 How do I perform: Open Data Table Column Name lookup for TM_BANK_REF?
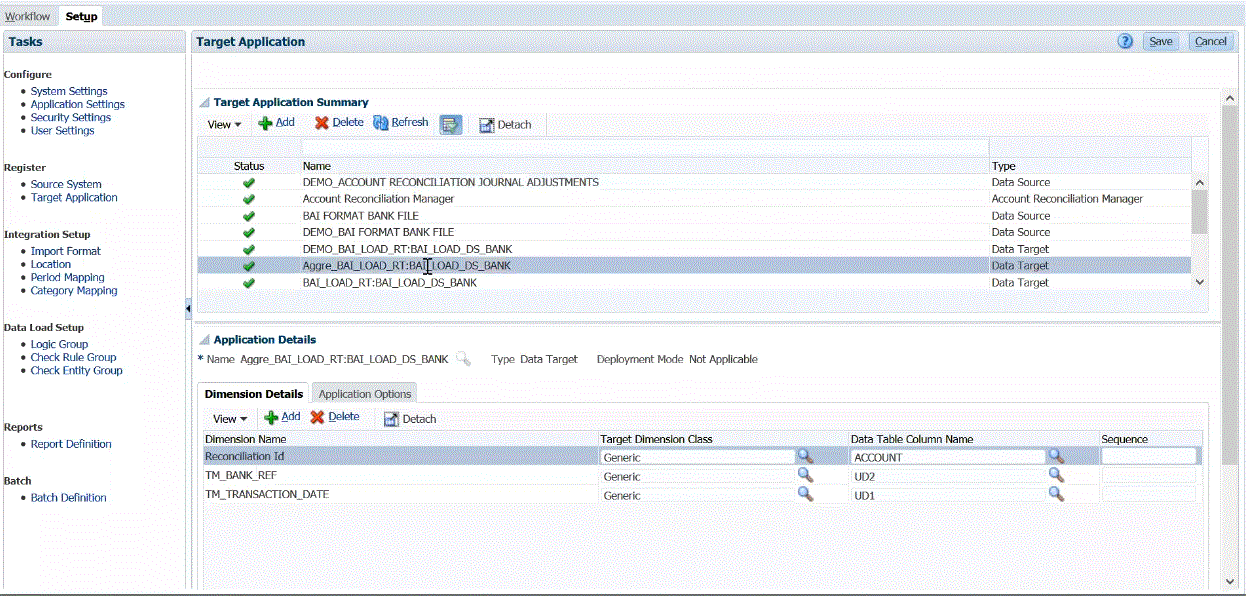click(x=1057, y=475)
